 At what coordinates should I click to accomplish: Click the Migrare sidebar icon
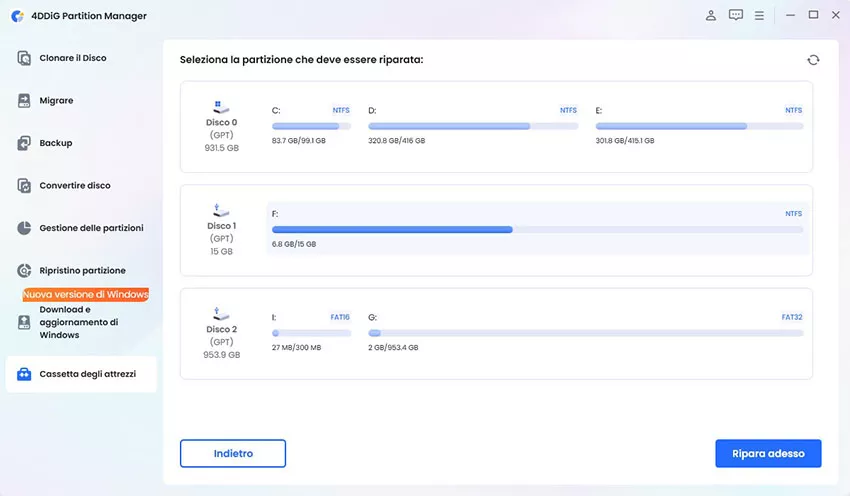pyautogui.click(x=25, y=101)
